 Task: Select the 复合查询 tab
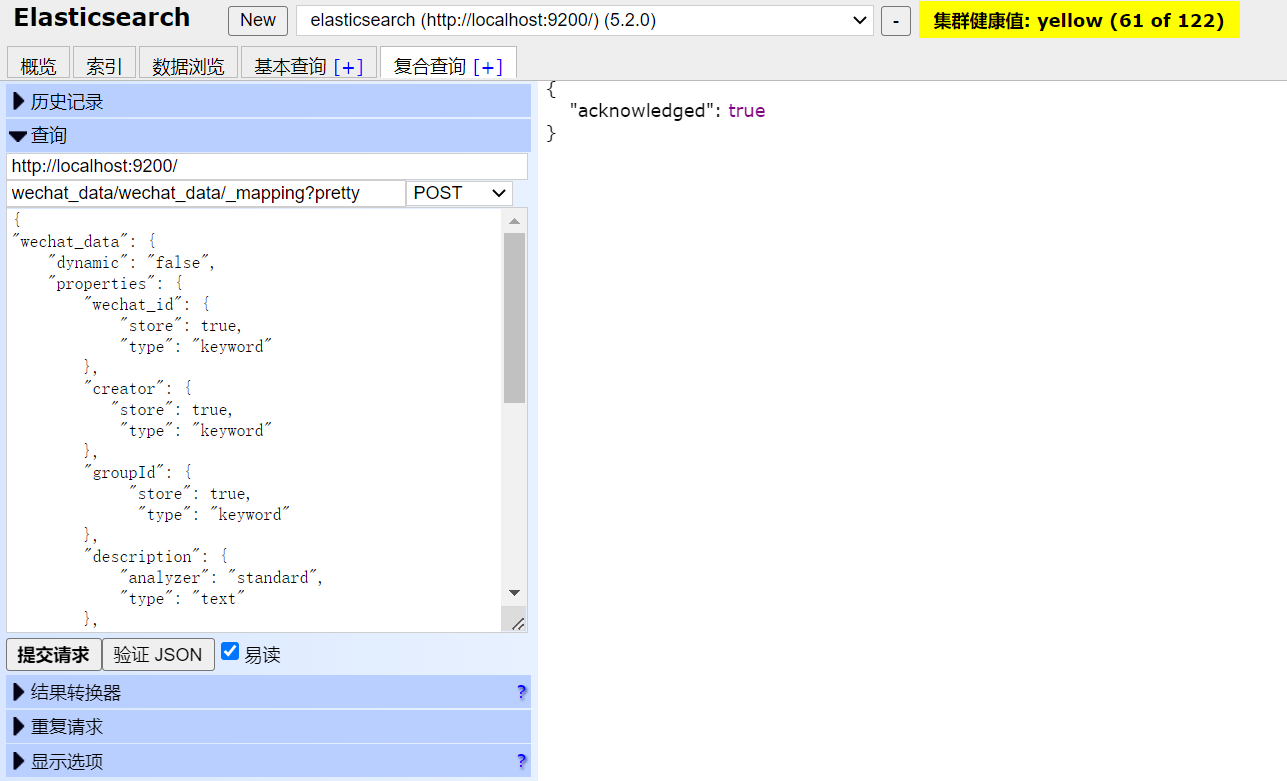click(430, 66)
